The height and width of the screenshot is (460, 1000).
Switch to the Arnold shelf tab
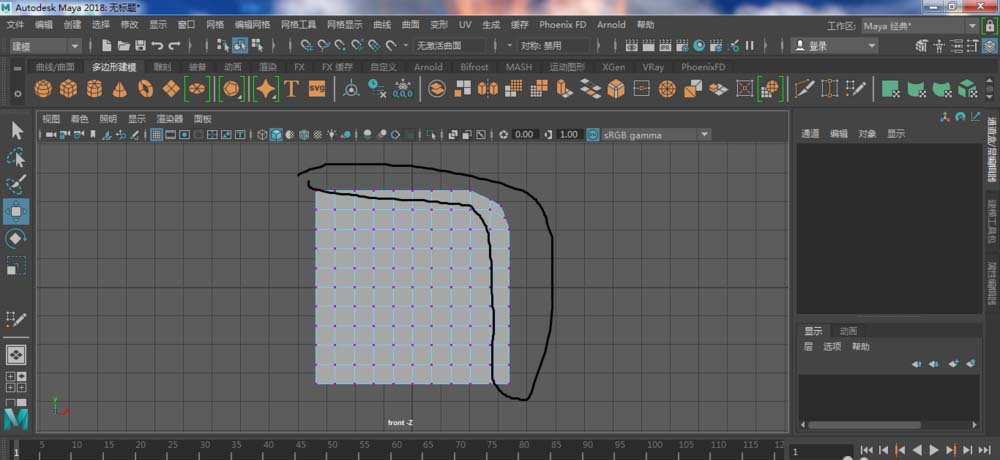[428, 67]
